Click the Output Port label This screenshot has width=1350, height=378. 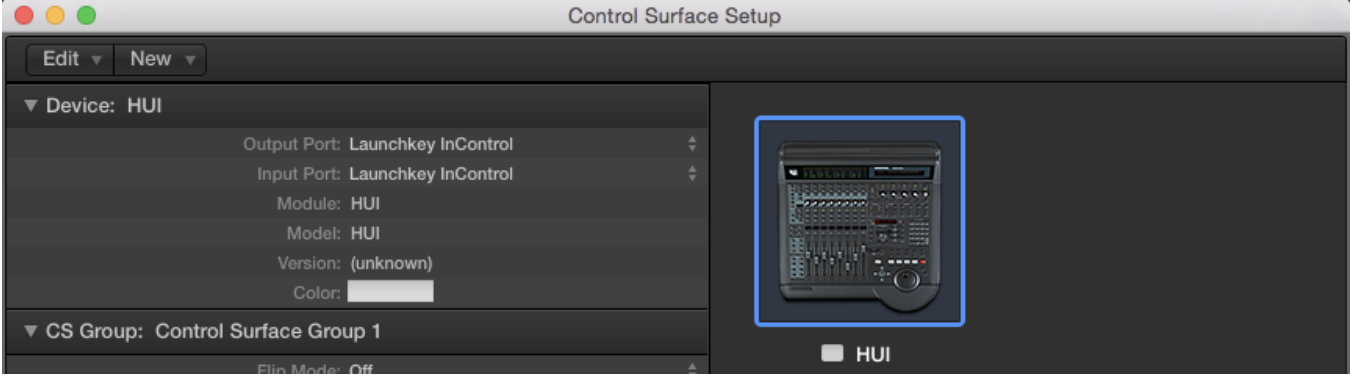pyautogui.click(x=292, y=144)
